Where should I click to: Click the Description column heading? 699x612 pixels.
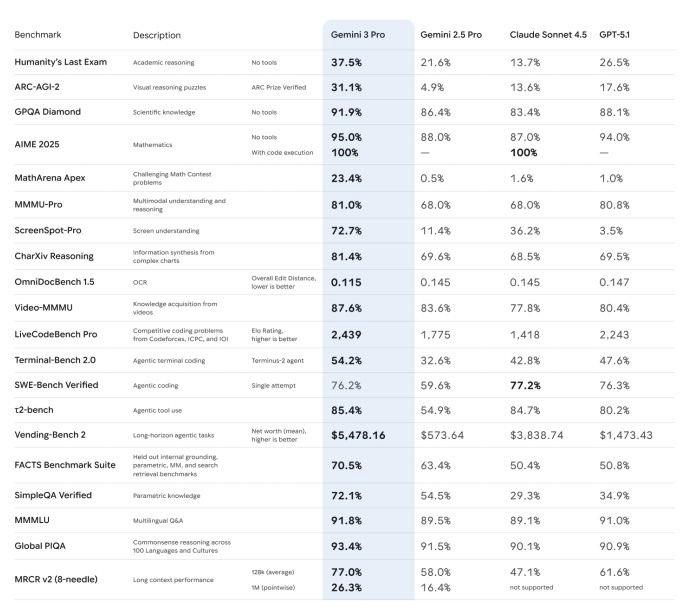tap(157, 35)
